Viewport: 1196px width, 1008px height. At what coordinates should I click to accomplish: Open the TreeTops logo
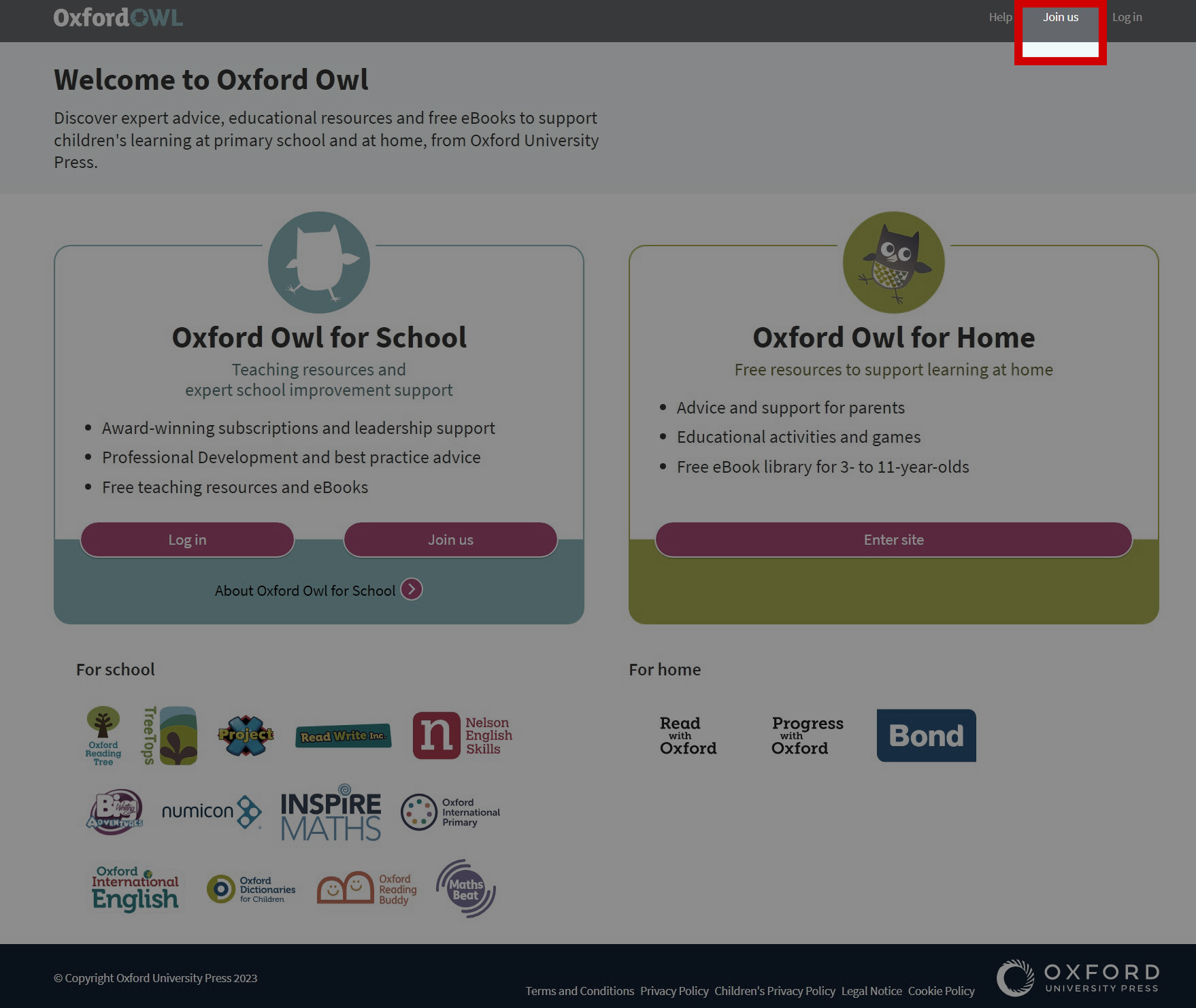(170, 736)
